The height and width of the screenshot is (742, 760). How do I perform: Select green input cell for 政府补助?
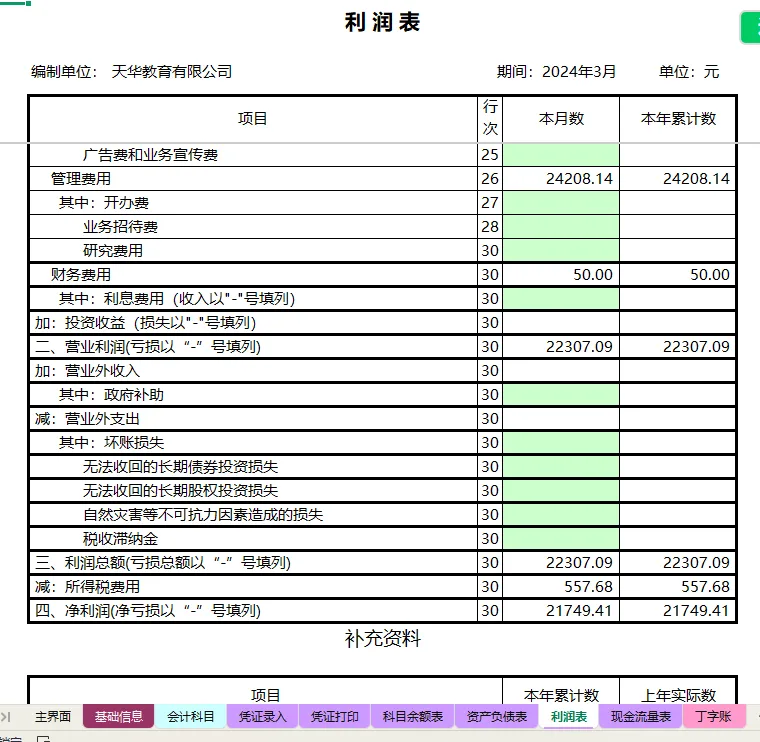tap(561, 395)
